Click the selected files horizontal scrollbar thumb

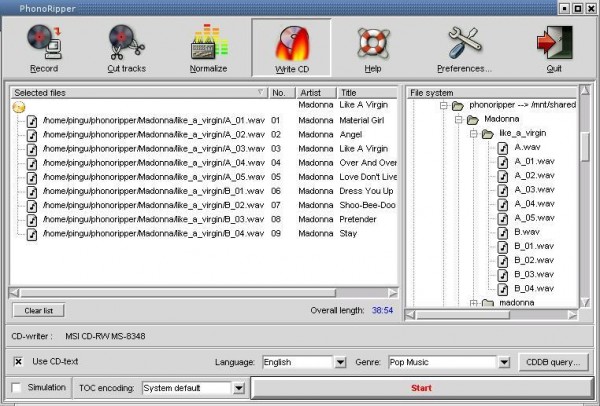click(178, 293)
